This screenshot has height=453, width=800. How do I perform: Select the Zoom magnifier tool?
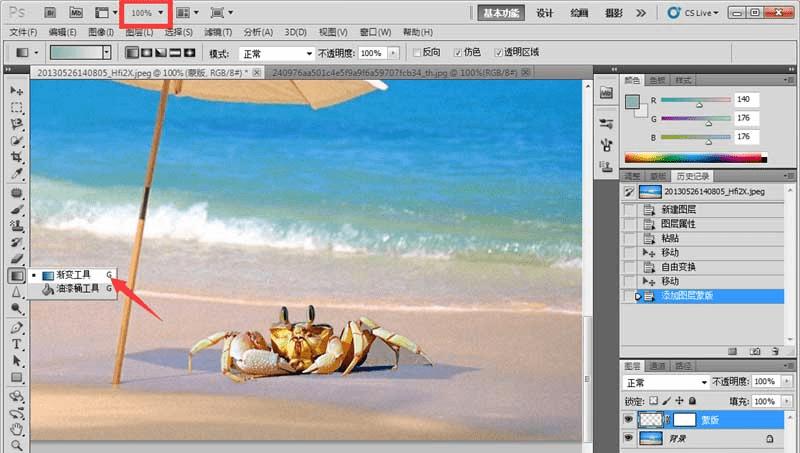[17, 444]
